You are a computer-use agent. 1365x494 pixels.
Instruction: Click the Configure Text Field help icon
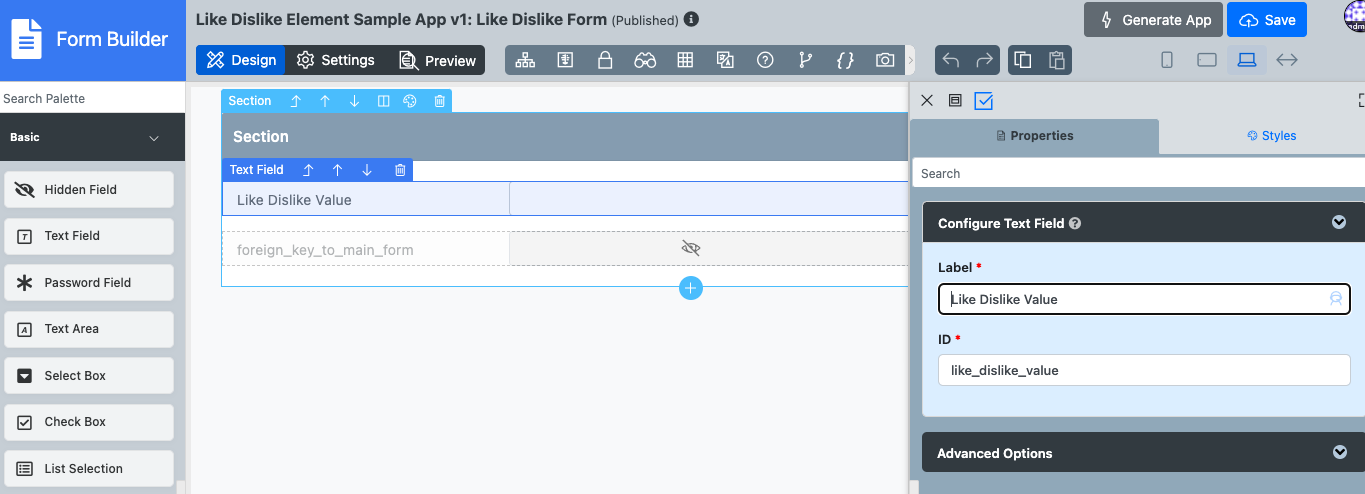tap(1075, 224)
